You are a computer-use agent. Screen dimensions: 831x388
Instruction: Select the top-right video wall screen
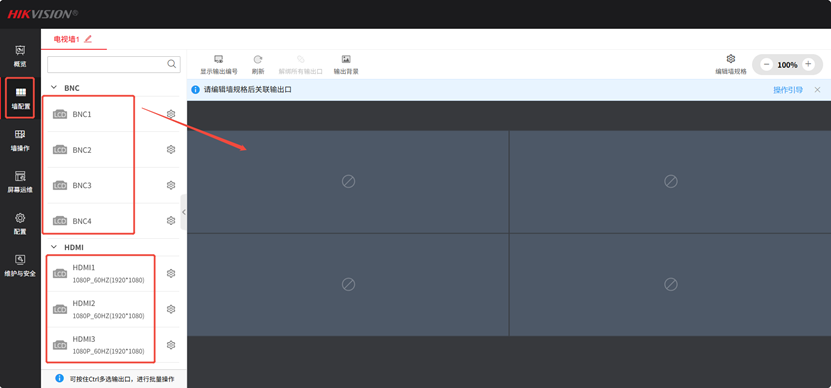point(670,182)
